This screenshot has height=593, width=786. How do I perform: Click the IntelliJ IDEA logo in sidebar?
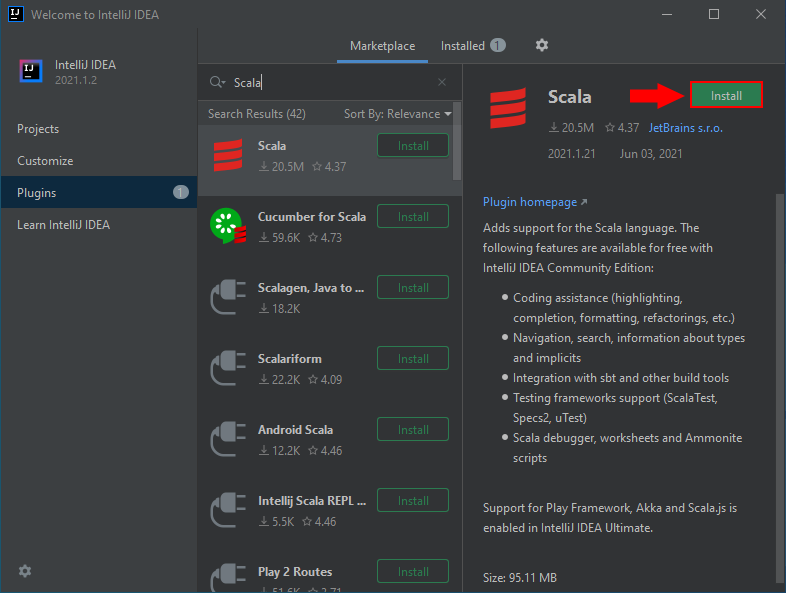31,71
